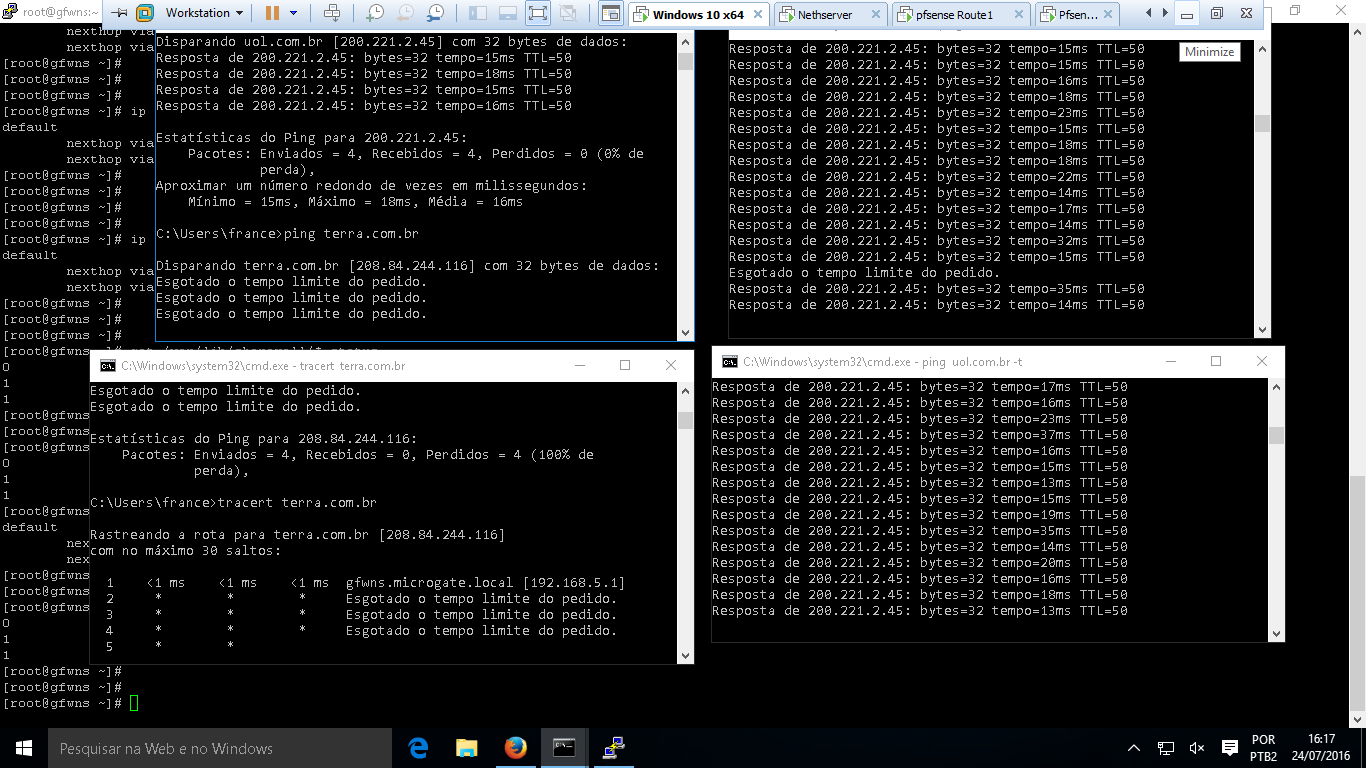Viewport: 1366px width, 768px height.
Task: Click 'Mínimo = 15ms, Máximo = 18ms' statistics line
Action: pos(355,202)
